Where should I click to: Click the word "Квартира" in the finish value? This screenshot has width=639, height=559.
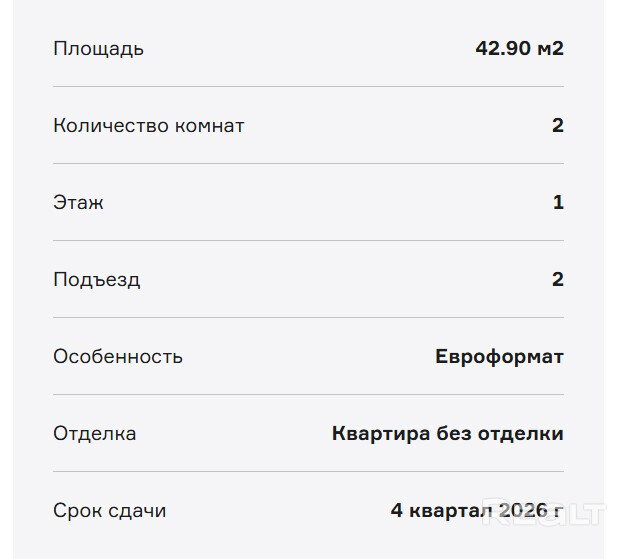pyautogui.click(x=380, y=434)
